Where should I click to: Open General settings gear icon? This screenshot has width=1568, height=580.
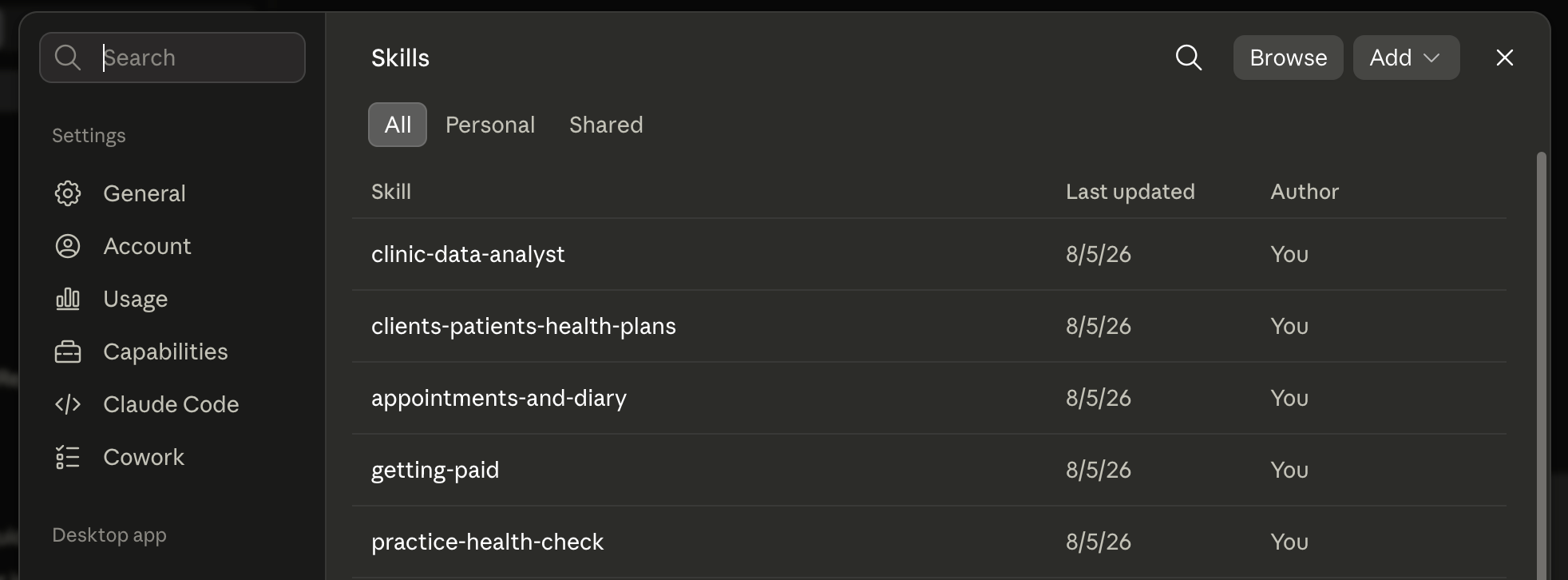[x=68, y=193]
